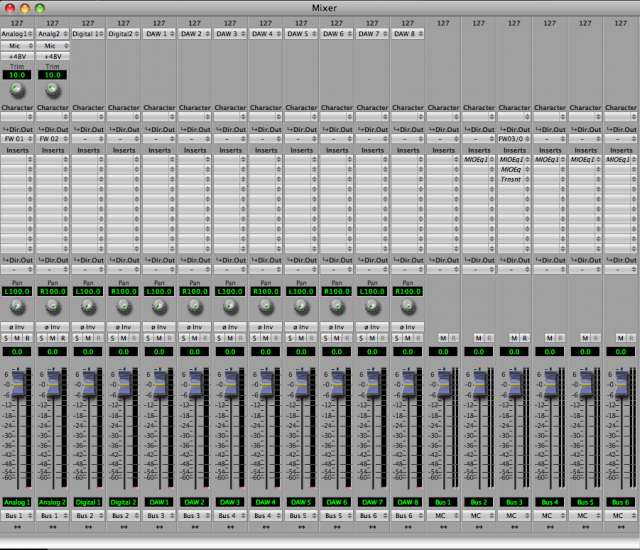Click the 127 value atop the Analog 1 strip
Screen dimensions: 640x550
[17, 23]
